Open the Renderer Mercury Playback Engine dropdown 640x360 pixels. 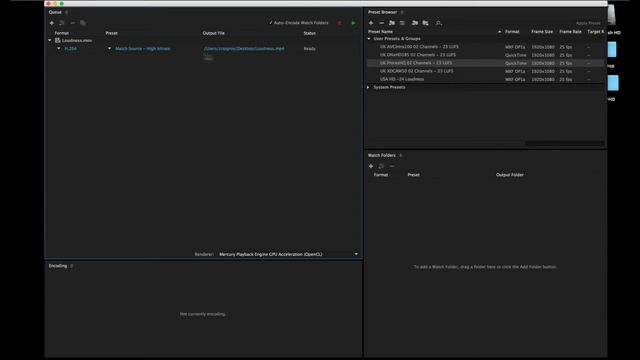288,254
